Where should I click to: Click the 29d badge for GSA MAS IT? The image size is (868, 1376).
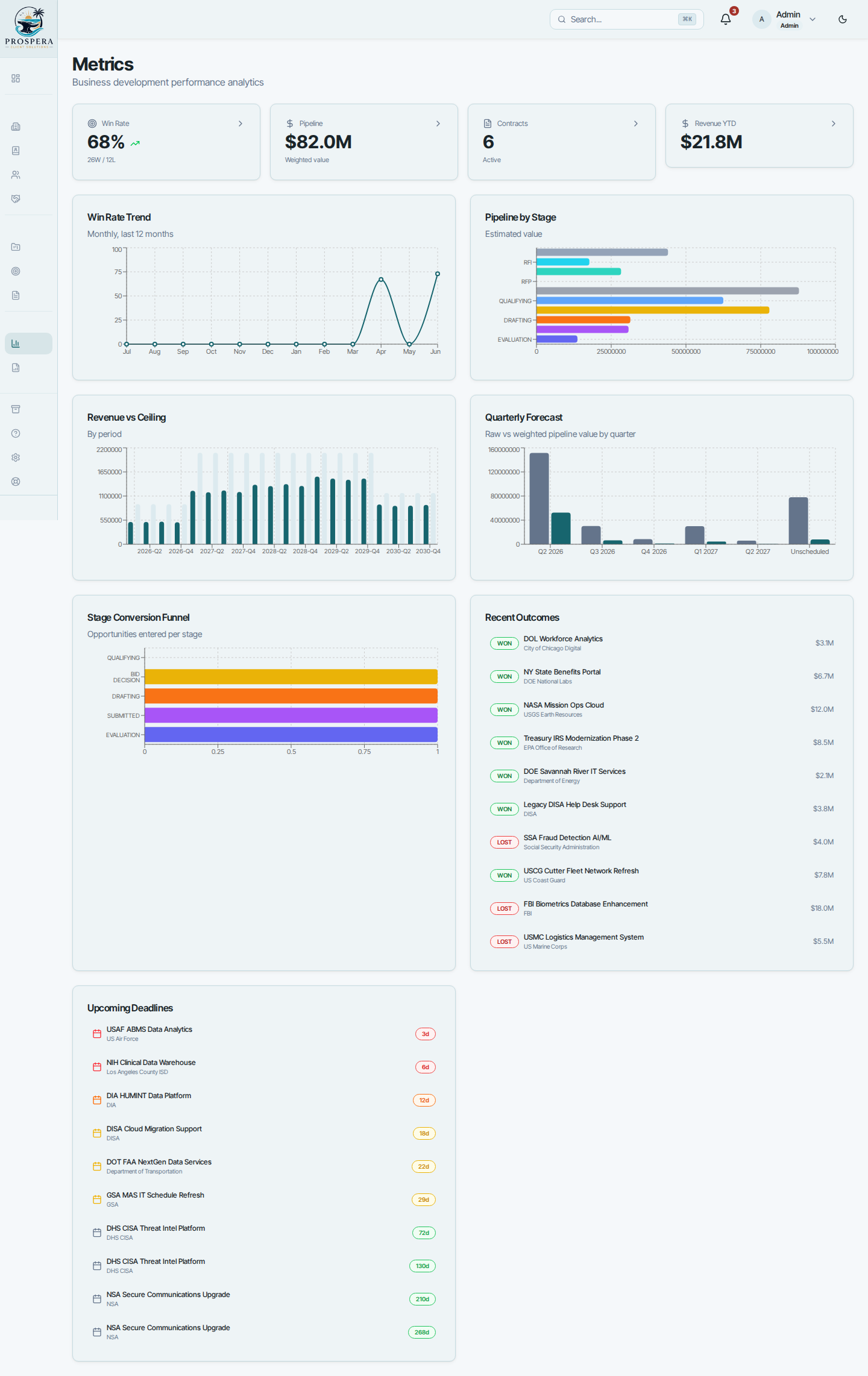pyautogui.click(x=424, y=1200)
